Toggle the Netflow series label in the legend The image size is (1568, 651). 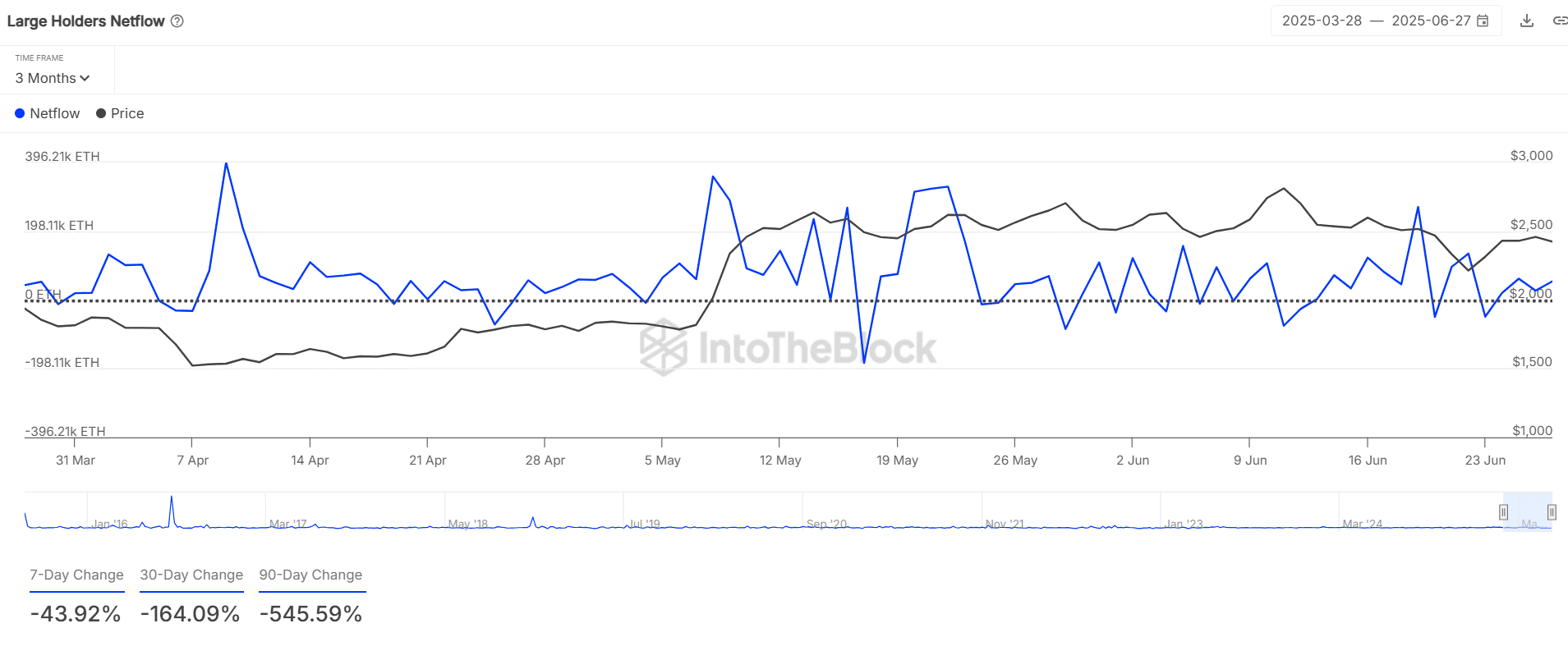point(54,113)
